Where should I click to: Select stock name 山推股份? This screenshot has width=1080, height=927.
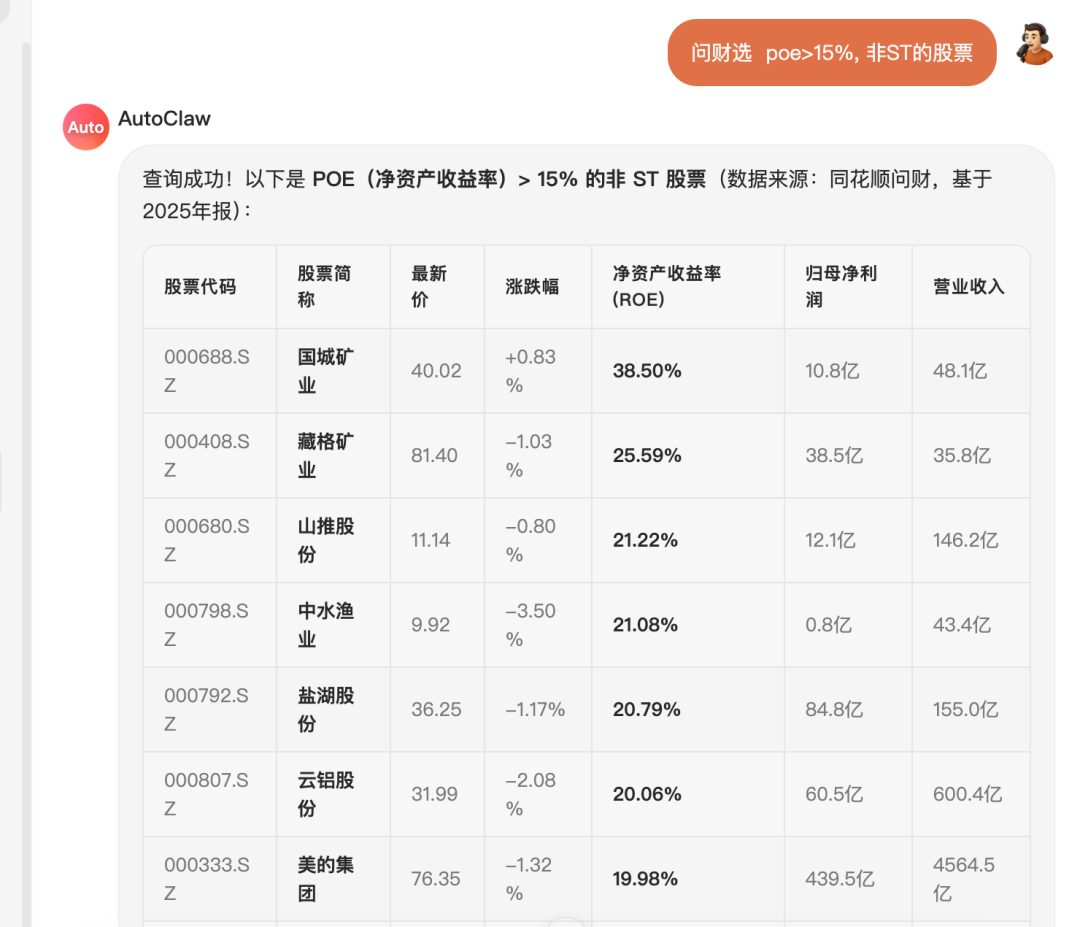click(x=326, y=541)
